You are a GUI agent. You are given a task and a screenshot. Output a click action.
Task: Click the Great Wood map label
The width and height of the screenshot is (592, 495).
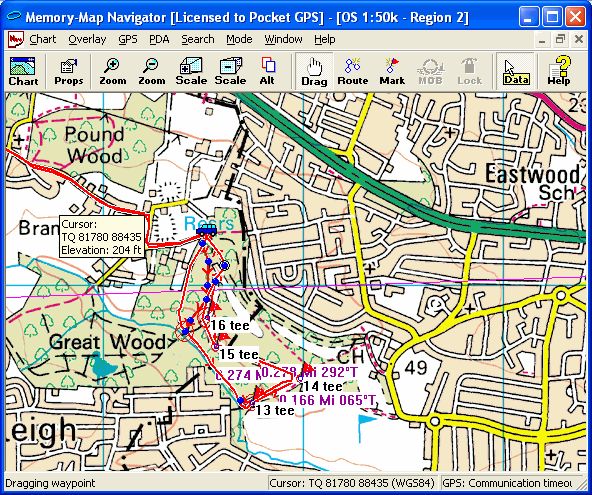(x=107, y=342)
